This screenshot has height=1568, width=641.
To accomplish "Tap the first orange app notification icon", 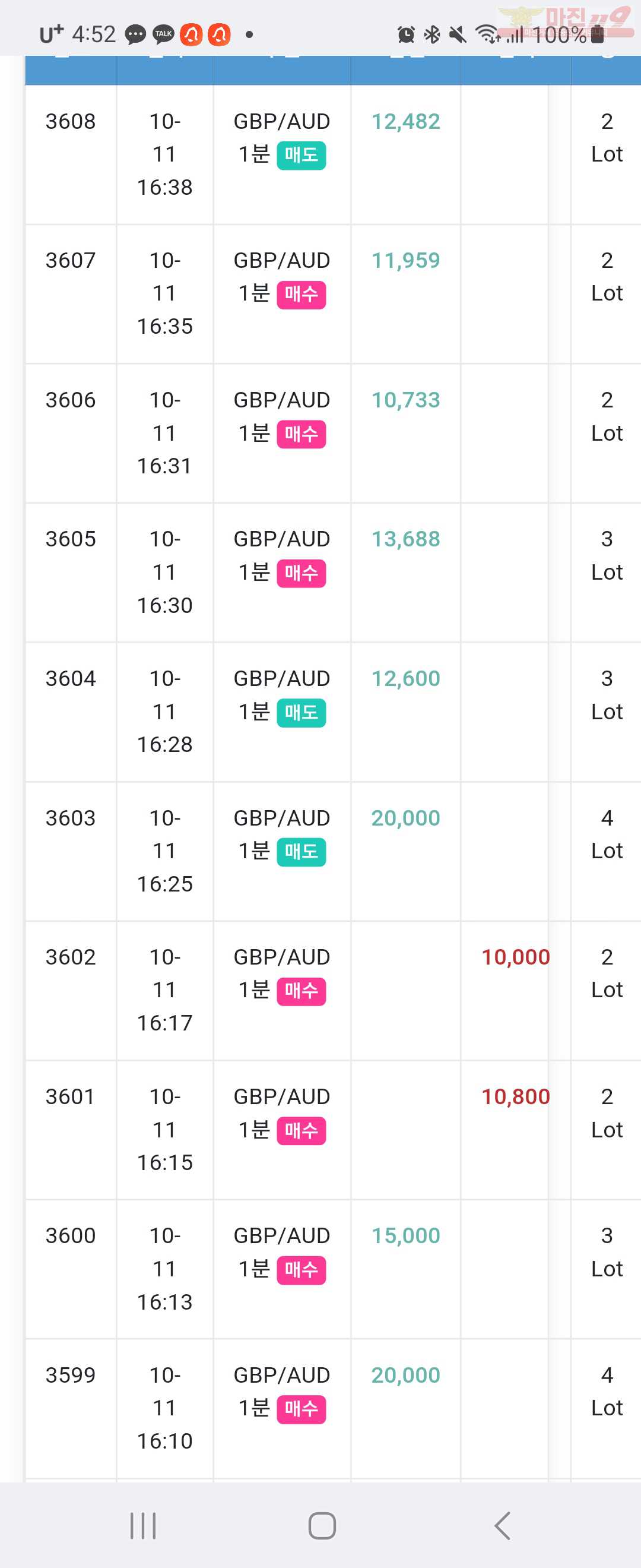I will 191,34.
